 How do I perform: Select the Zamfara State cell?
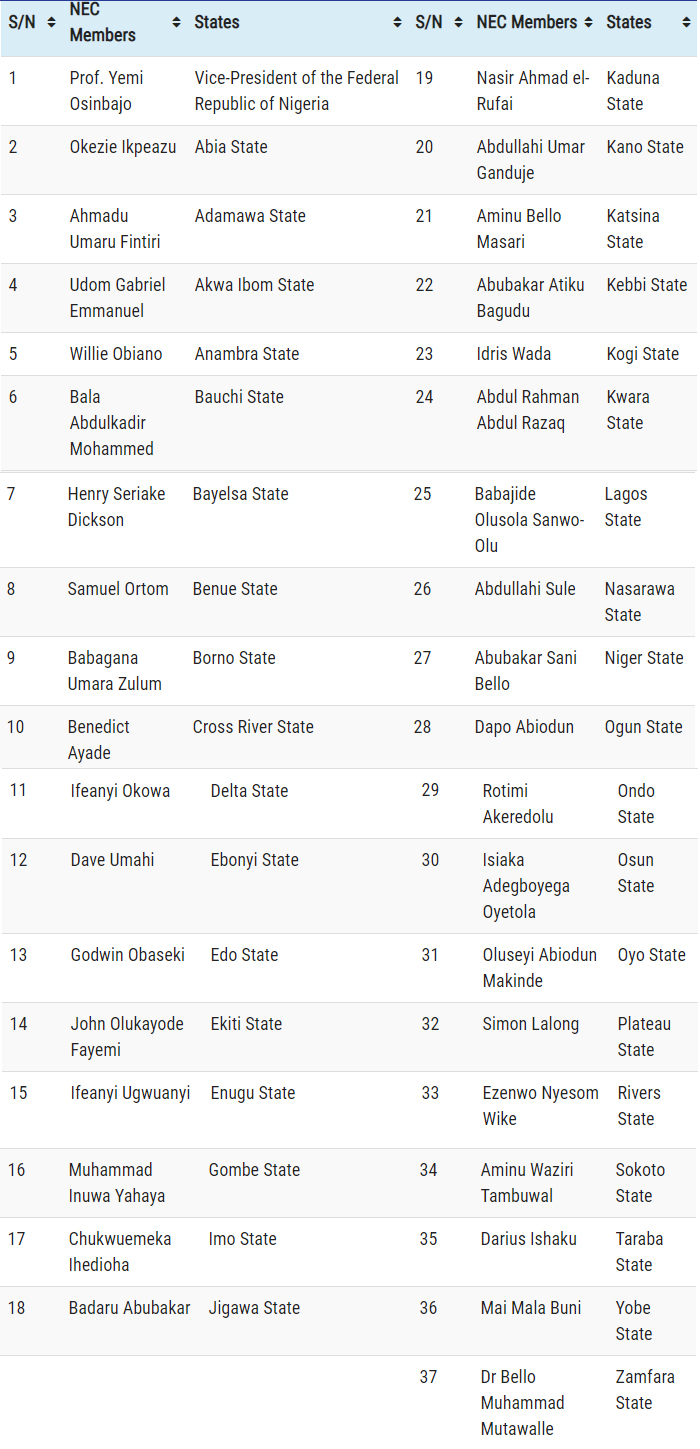coord(644,1390)
